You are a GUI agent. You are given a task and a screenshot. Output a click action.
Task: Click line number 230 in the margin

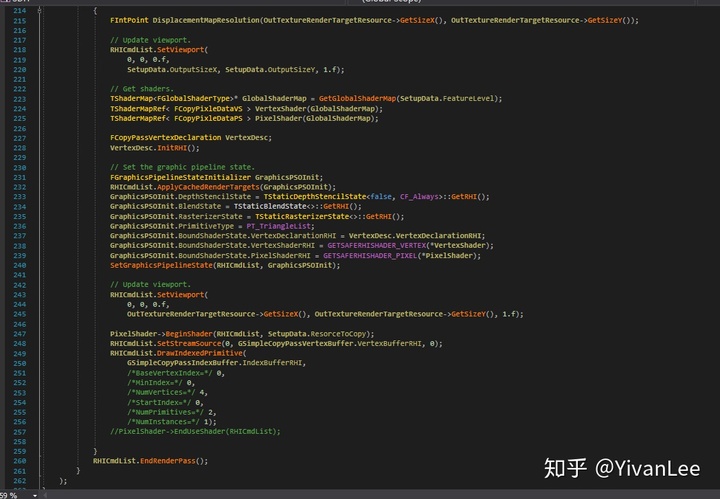20,168
